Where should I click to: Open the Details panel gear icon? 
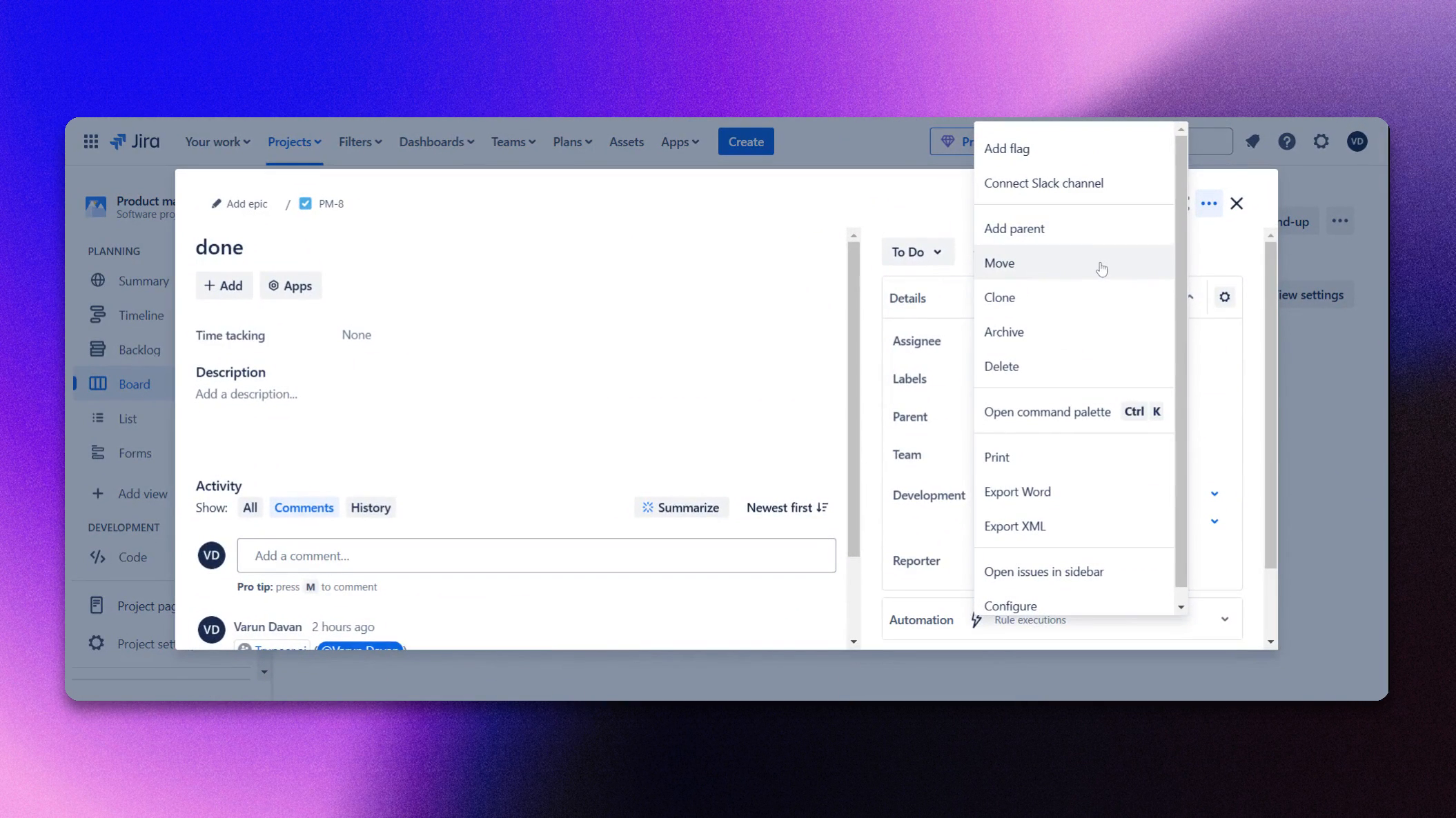(x=1225, y=297)
